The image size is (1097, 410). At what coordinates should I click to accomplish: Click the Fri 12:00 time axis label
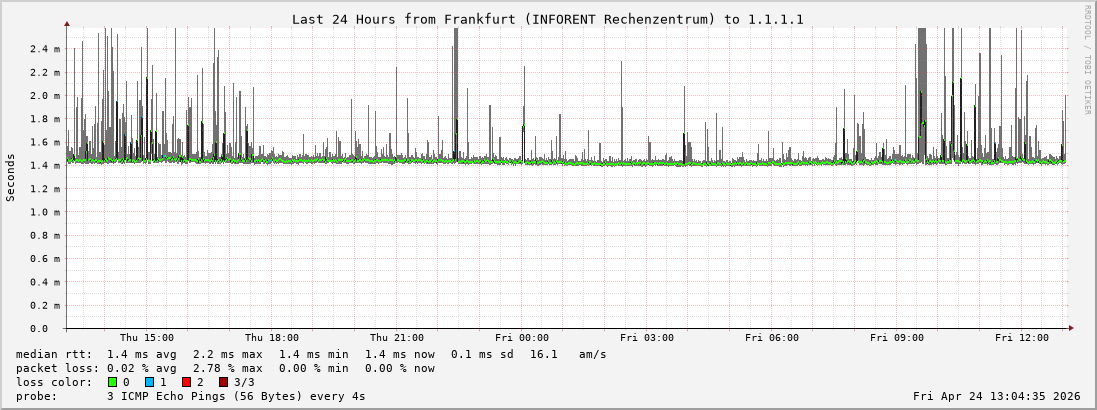pyautogui.click(x=1021, y=338)
